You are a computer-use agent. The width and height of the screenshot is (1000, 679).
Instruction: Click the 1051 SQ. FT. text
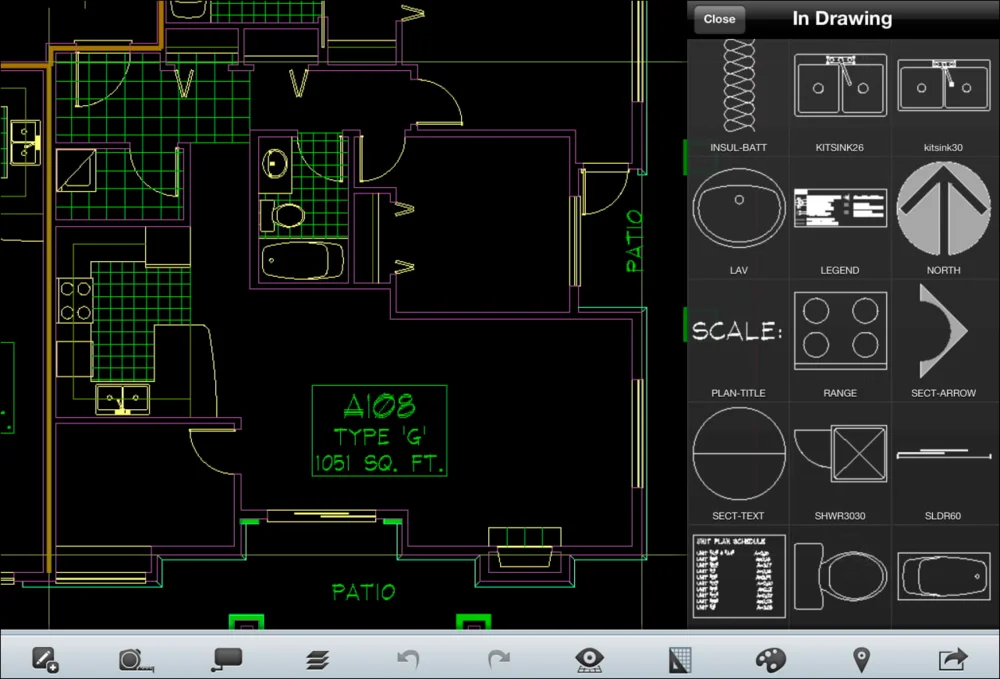pyautogui.click(x=379, y=463)
